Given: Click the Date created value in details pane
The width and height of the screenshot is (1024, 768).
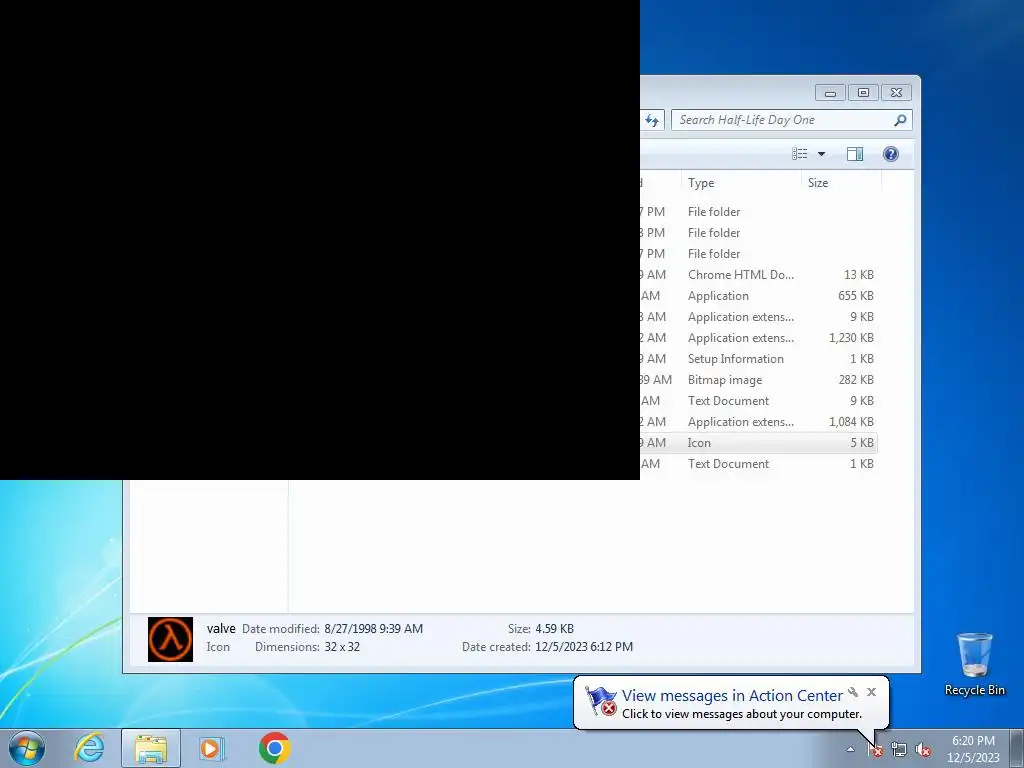Looking at the screenshot, I should (584, 647).
